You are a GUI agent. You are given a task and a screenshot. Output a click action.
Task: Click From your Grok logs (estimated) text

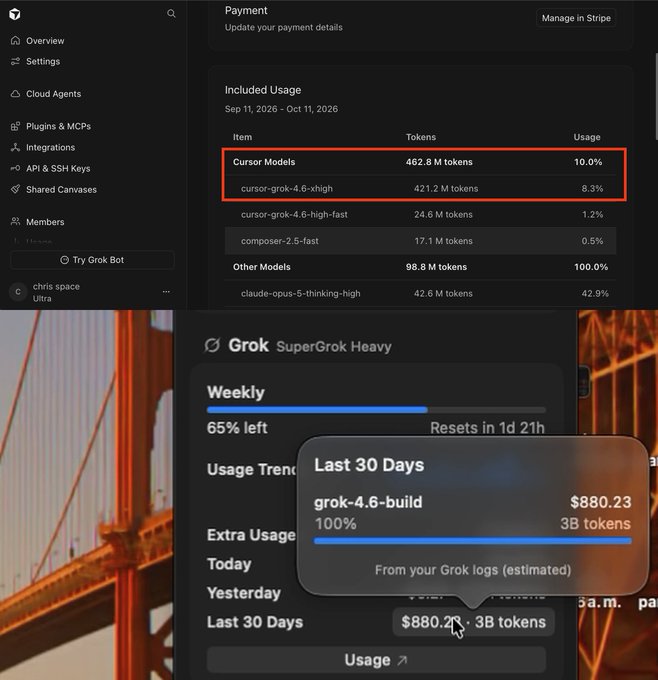click(473, 570)
